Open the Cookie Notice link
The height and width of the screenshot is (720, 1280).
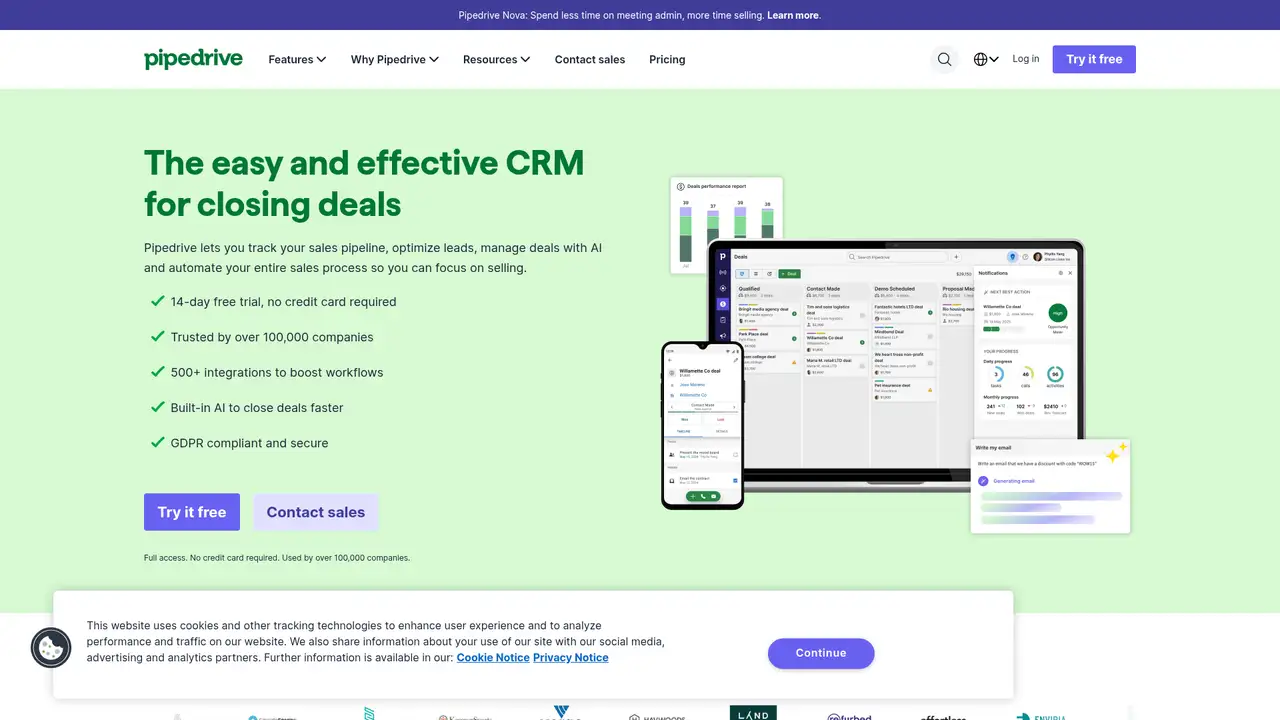(x=493, y=657)
